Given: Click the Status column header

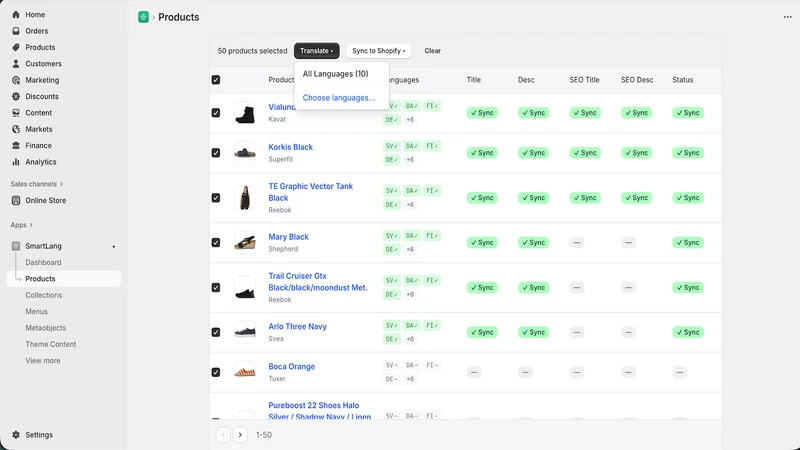Looking at the screenshot, I should pyautogui.click(x=682, y=80).
